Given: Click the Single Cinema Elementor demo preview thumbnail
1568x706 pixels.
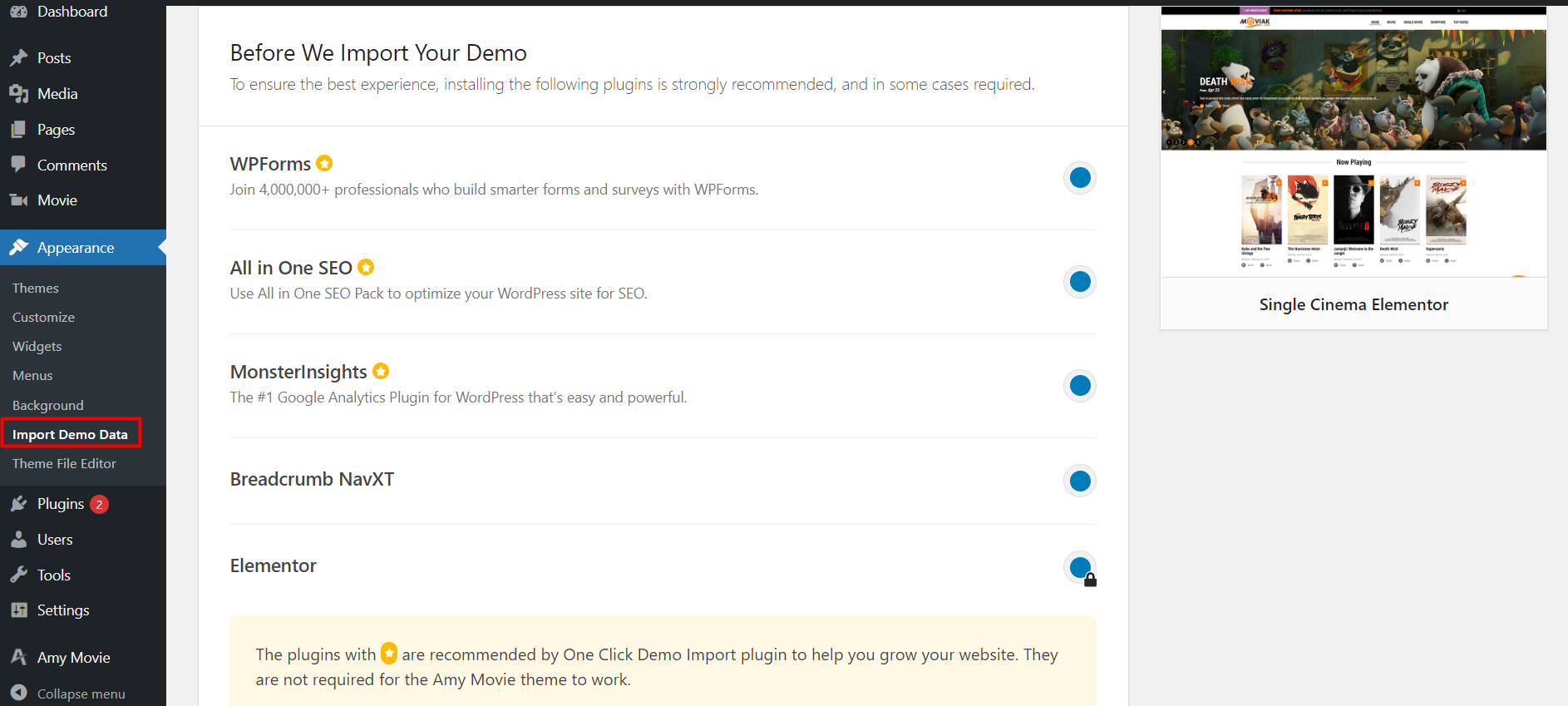Looking at the screenshot, I should (1354, 142).
